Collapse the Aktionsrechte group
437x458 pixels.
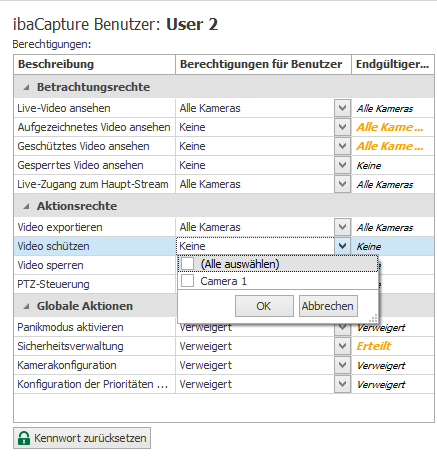[26, 206]
